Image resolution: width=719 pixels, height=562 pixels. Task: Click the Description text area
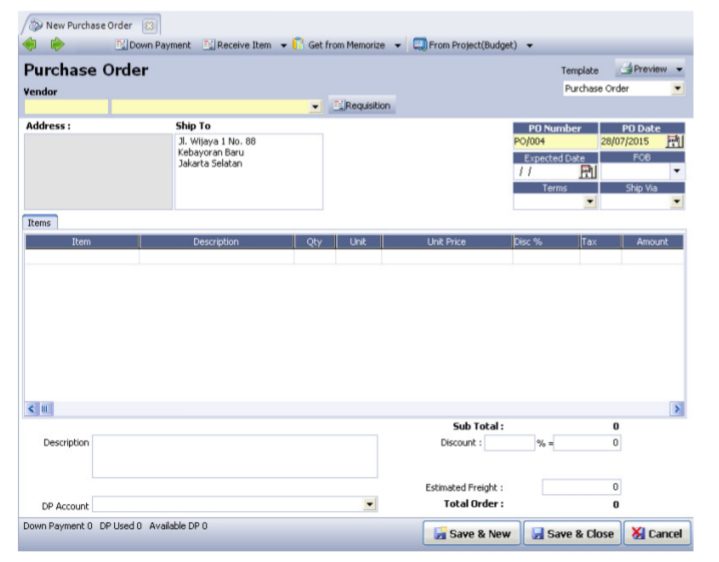click(235, 456)
